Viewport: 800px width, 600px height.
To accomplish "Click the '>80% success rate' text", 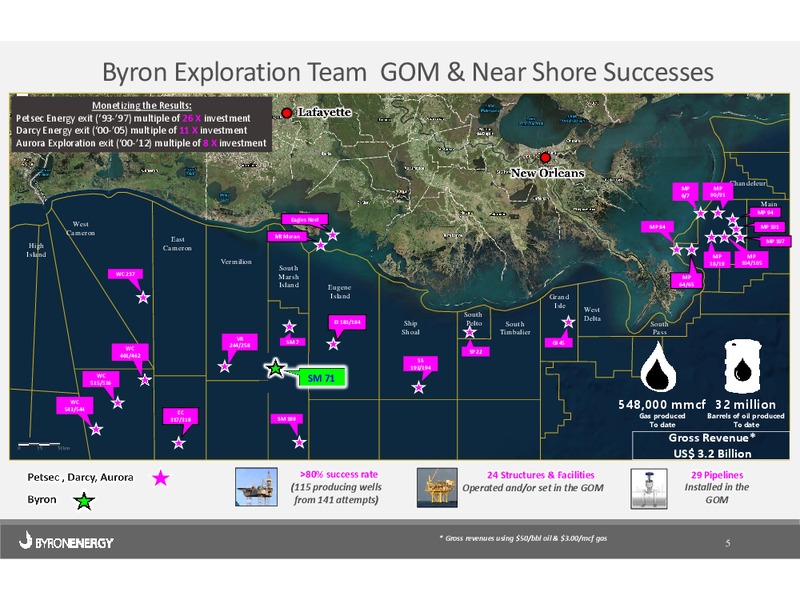I will tap(339, 474).
